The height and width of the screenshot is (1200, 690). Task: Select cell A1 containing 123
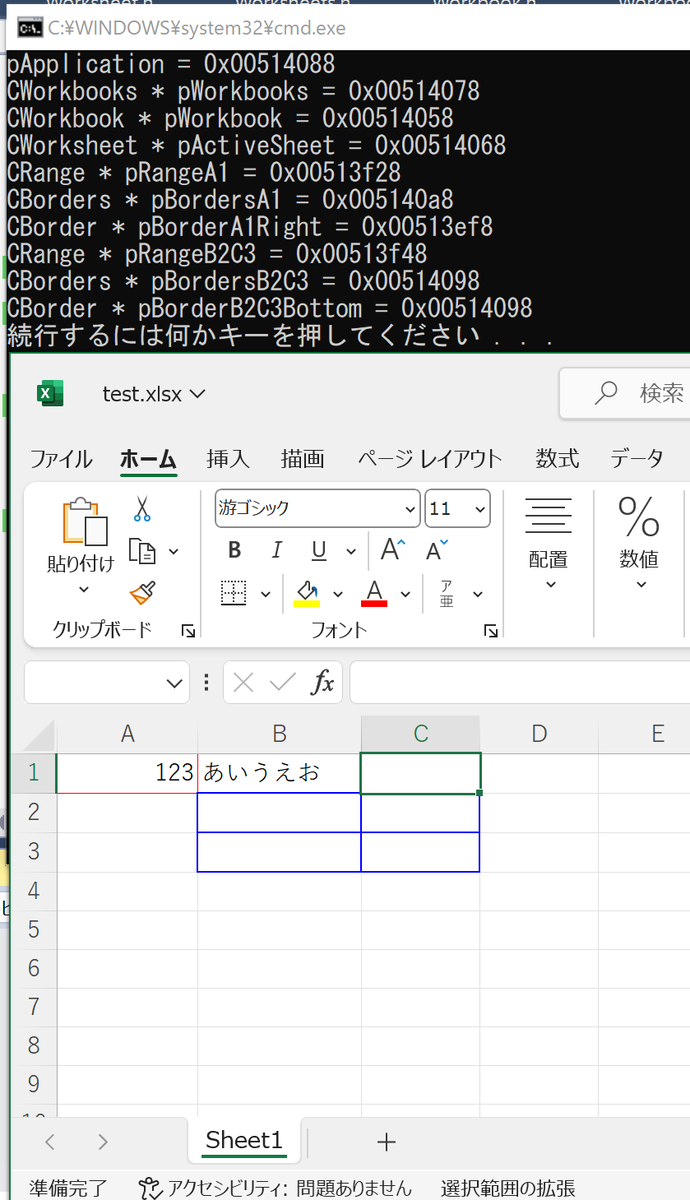[127, 773]
